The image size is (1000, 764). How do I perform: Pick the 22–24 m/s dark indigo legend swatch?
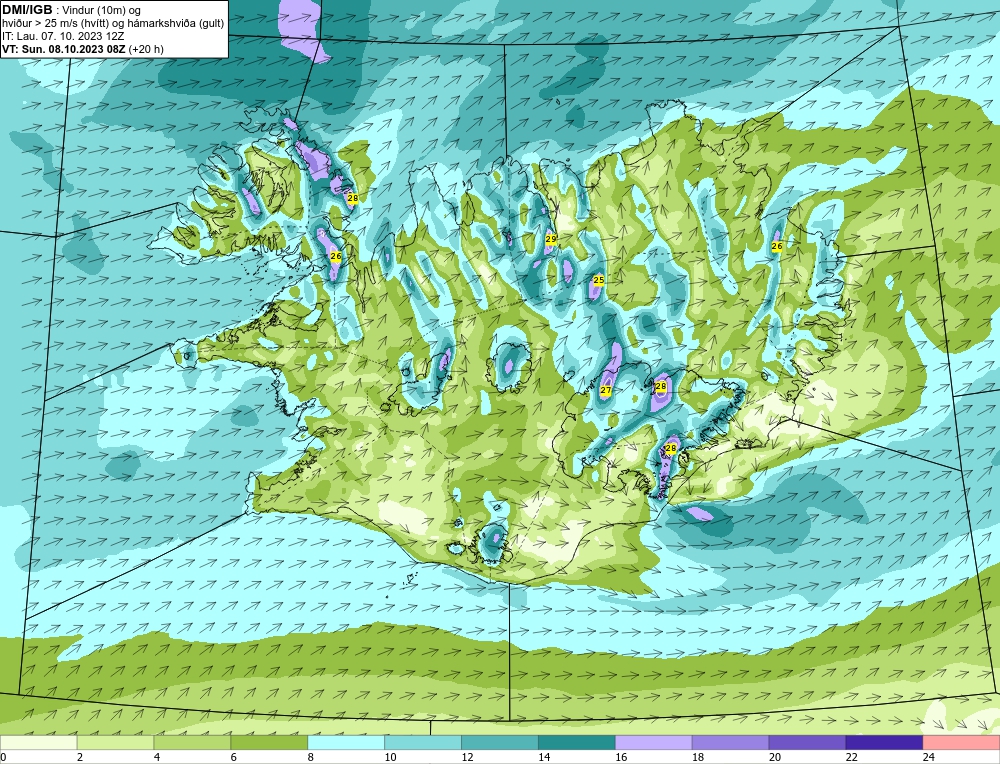tap(884, 743)
